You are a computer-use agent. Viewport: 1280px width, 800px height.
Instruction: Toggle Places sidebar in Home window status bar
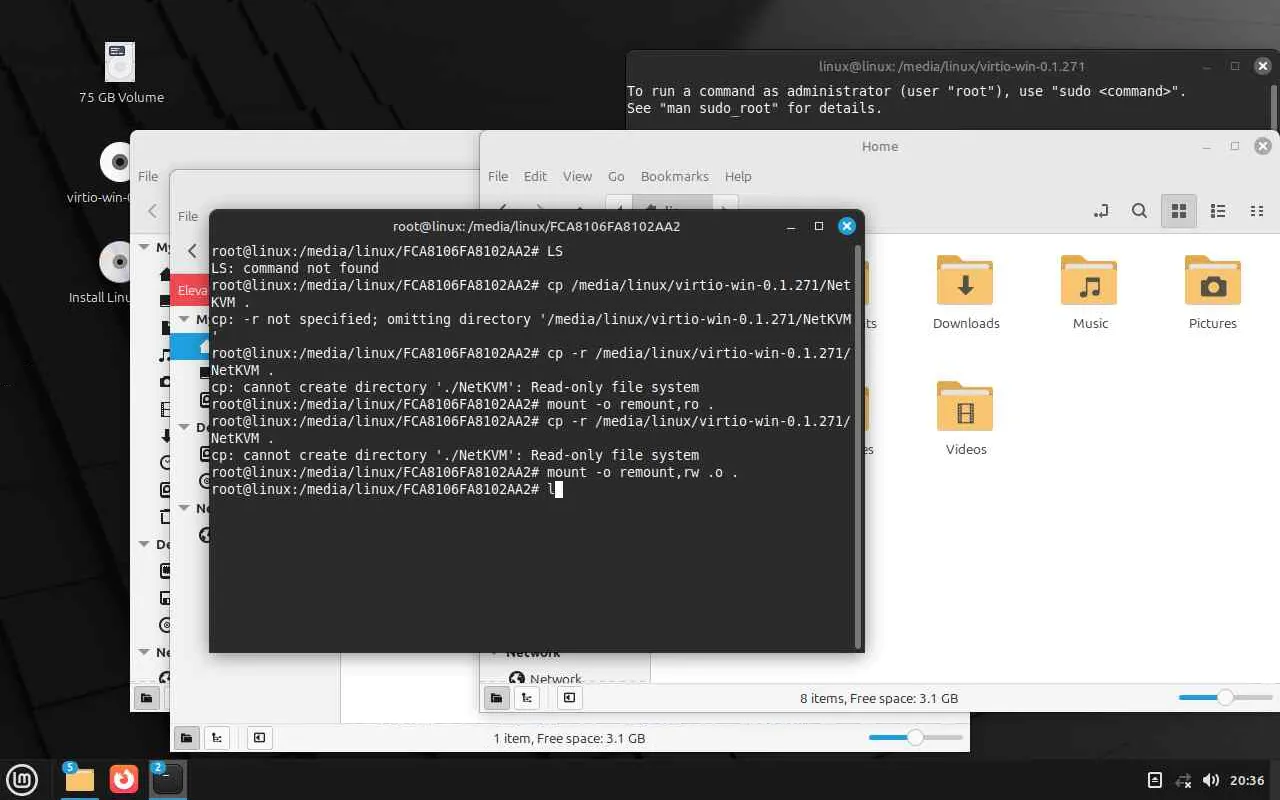click(496, 698)
